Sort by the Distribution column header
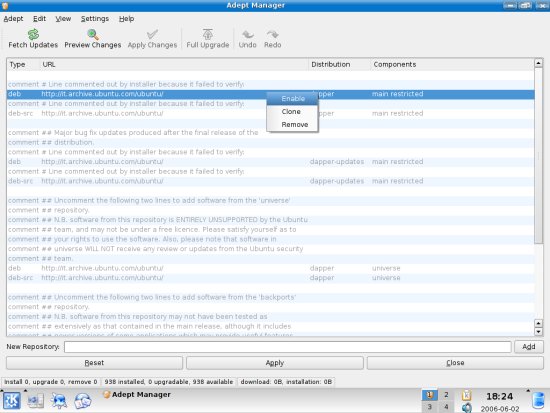Viewport: 550px width, 413px height. (339, 65)
